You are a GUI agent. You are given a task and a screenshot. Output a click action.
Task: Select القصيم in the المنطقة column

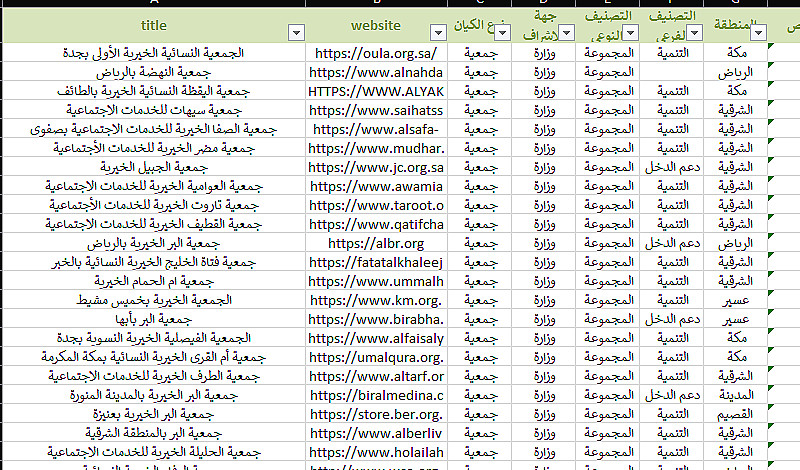click(736, 414)
